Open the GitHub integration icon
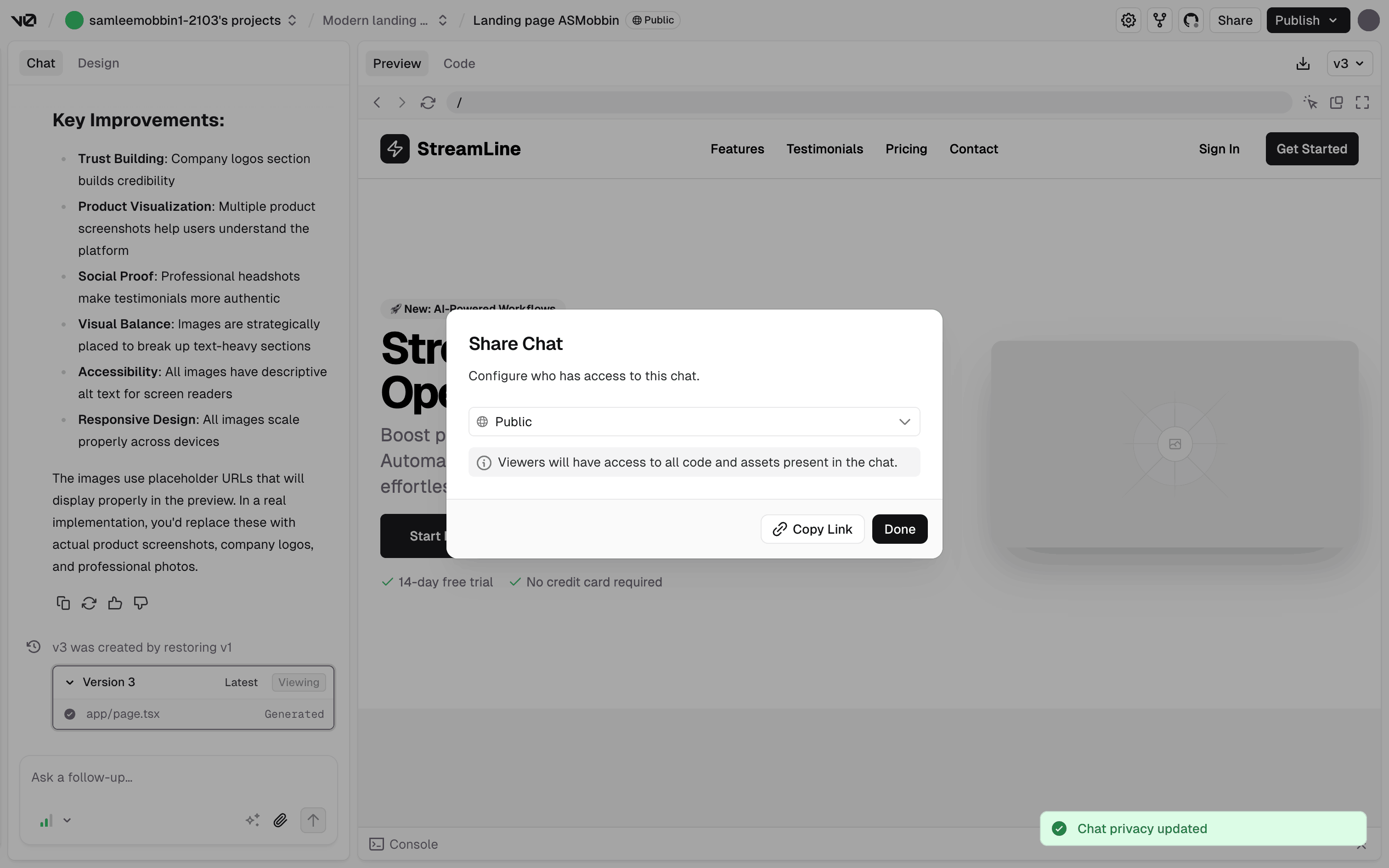The width and height of the screenshot is (1389, 868). (x=1191, y=21)
